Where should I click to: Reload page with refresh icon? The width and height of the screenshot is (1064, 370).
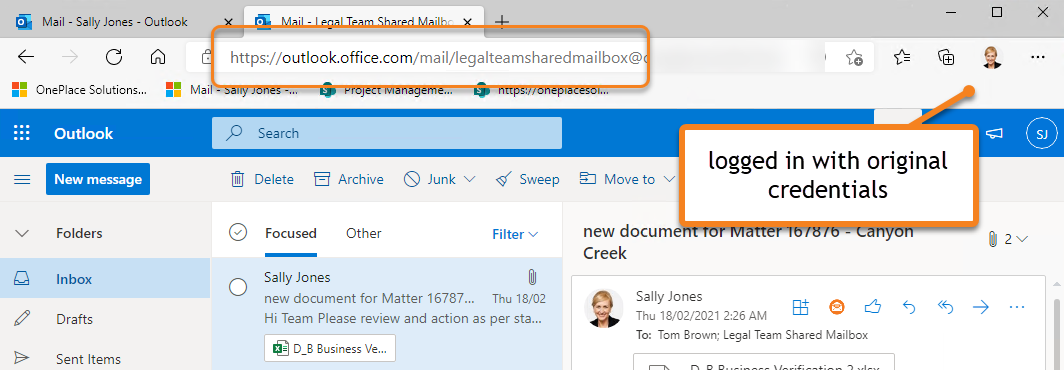pos(114,57)
